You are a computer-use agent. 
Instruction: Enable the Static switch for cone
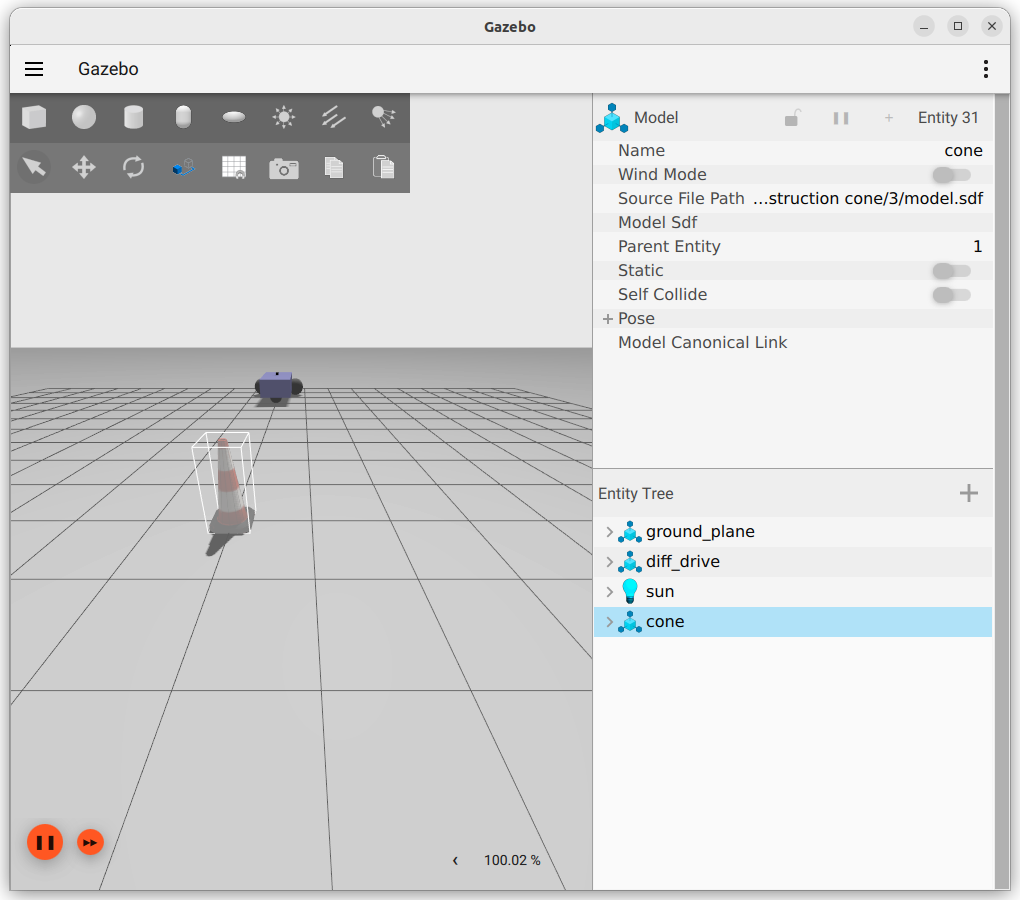[x=950, y=271]
